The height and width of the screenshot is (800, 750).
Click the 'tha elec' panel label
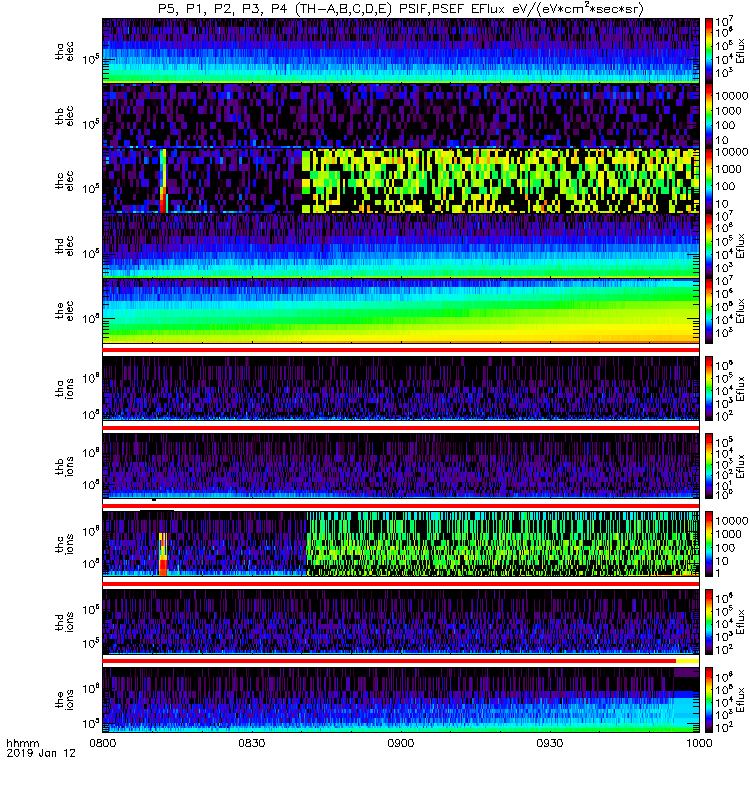pos(64,51)
